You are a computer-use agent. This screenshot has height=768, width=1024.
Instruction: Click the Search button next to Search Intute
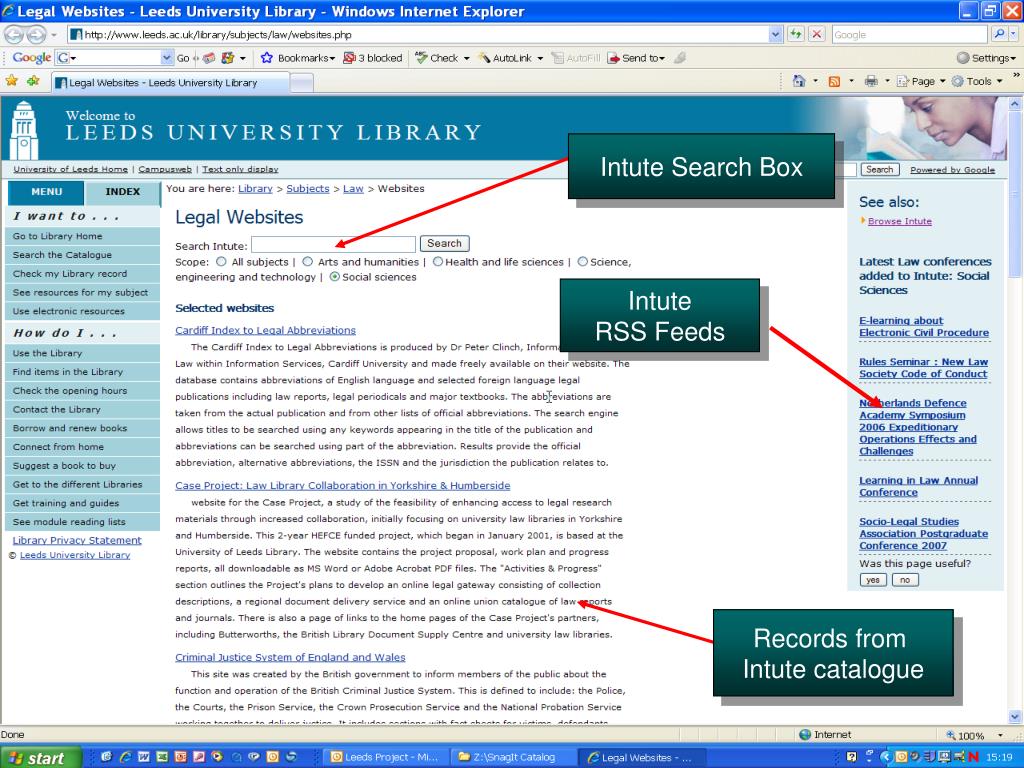(444, 244)
